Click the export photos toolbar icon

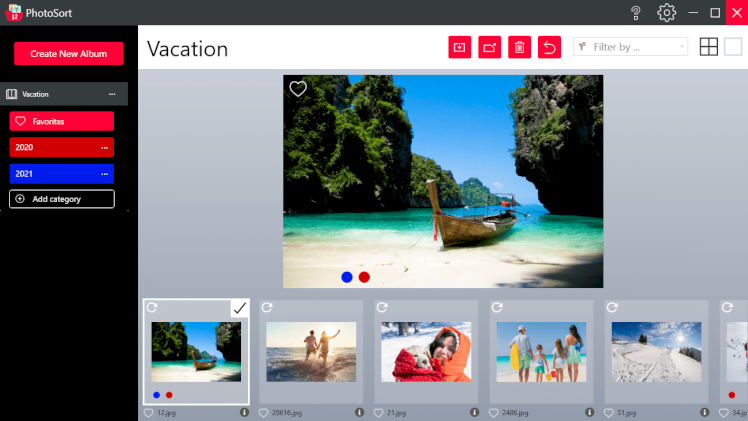pos(489,47)
